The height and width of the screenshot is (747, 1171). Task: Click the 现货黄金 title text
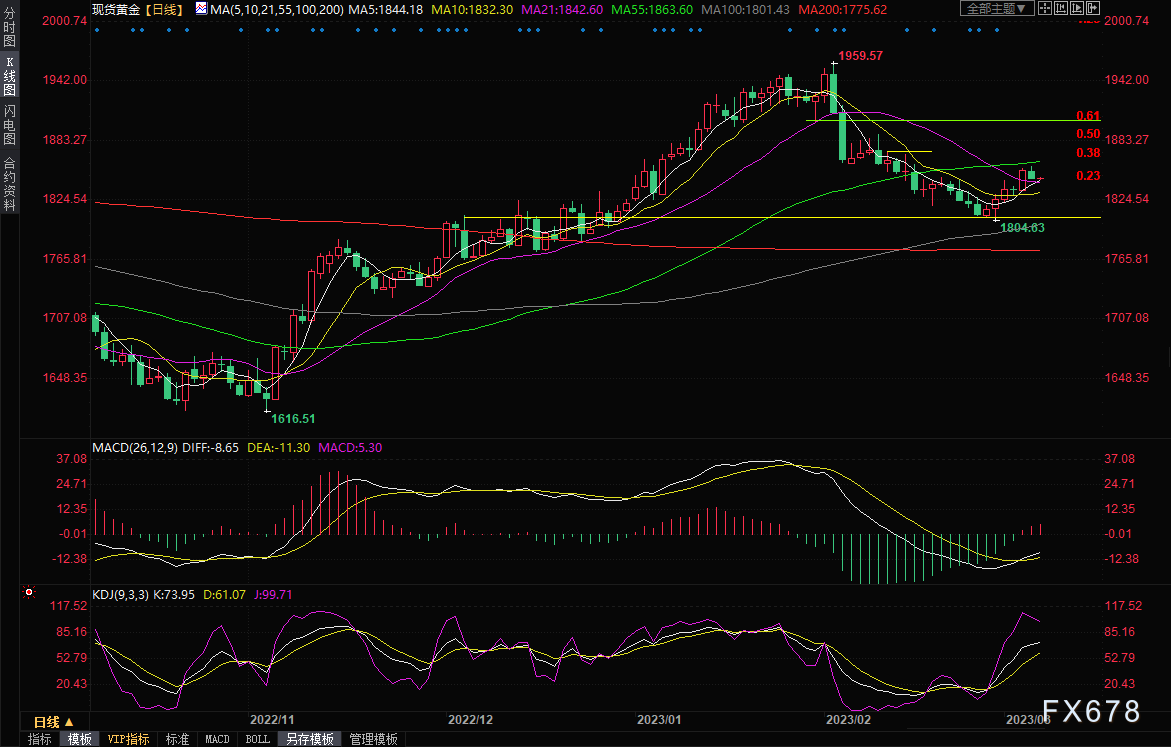pos(116,9)
